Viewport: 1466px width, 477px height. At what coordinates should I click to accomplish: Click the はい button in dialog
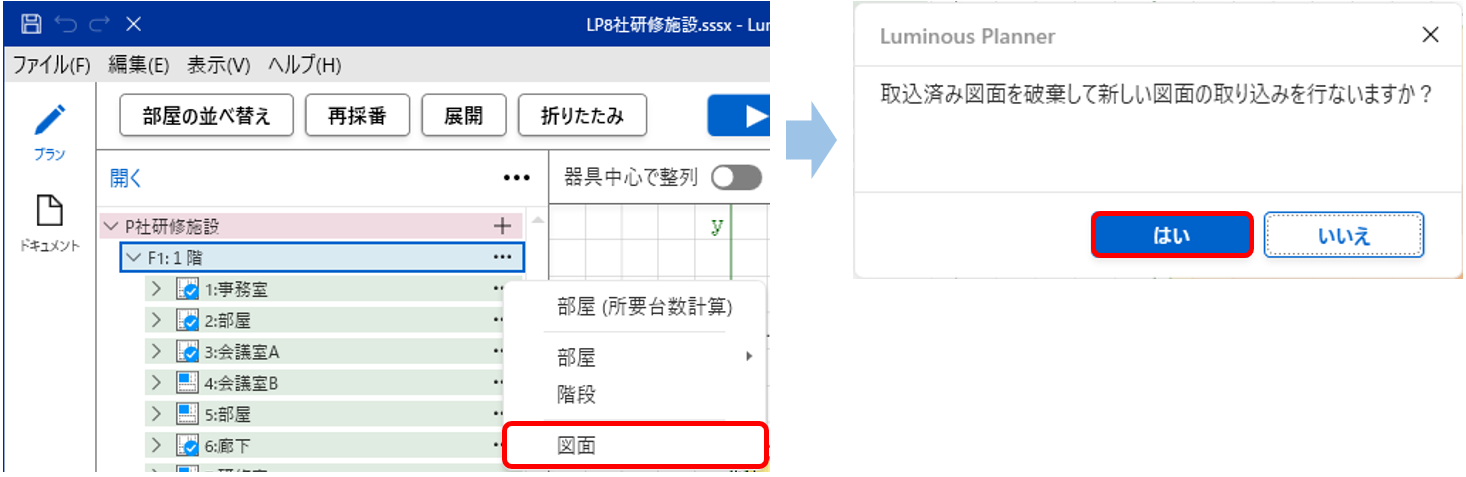click(1171, 235)
